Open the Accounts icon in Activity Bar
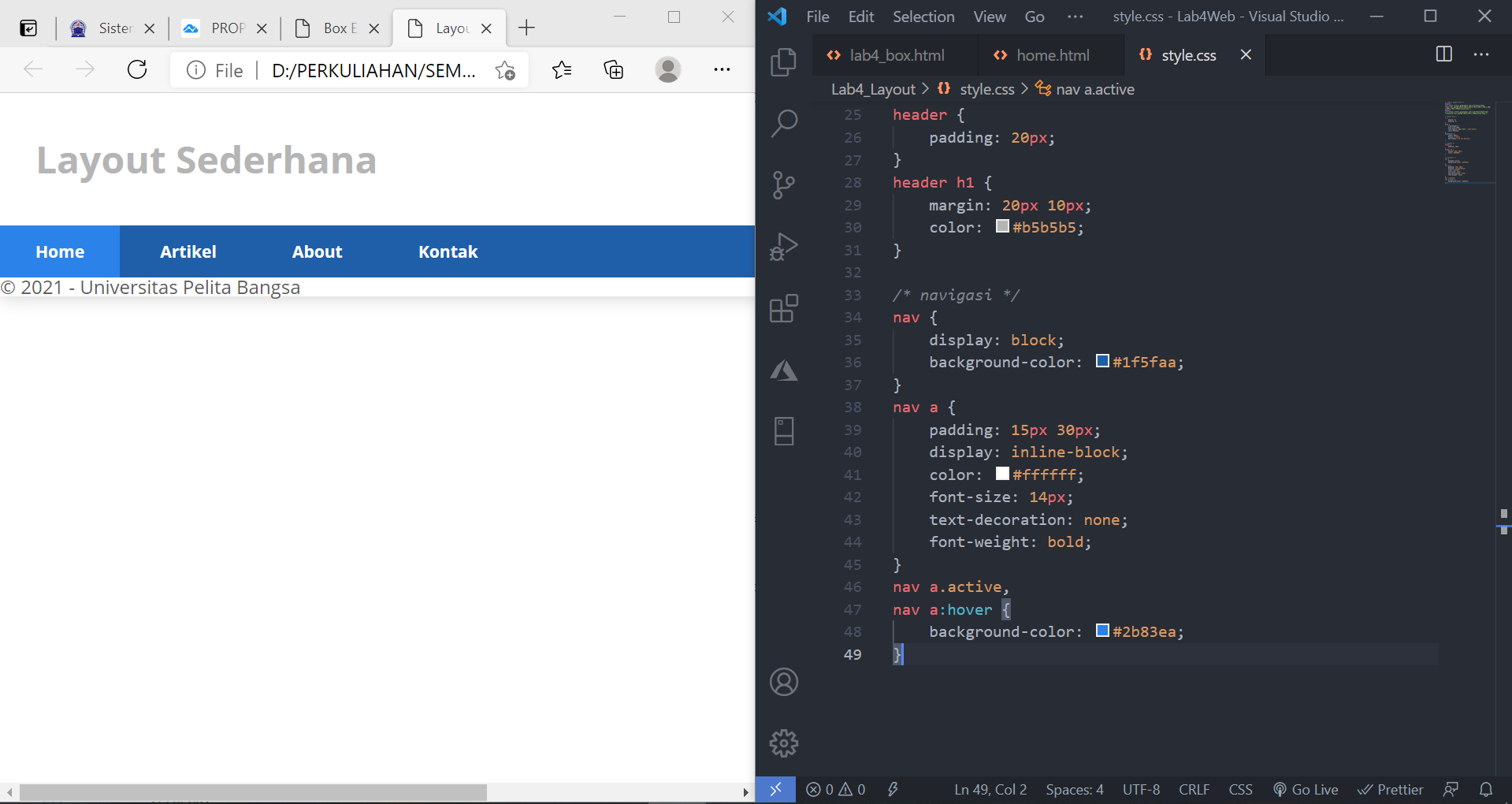 click(x=784, y=682)
